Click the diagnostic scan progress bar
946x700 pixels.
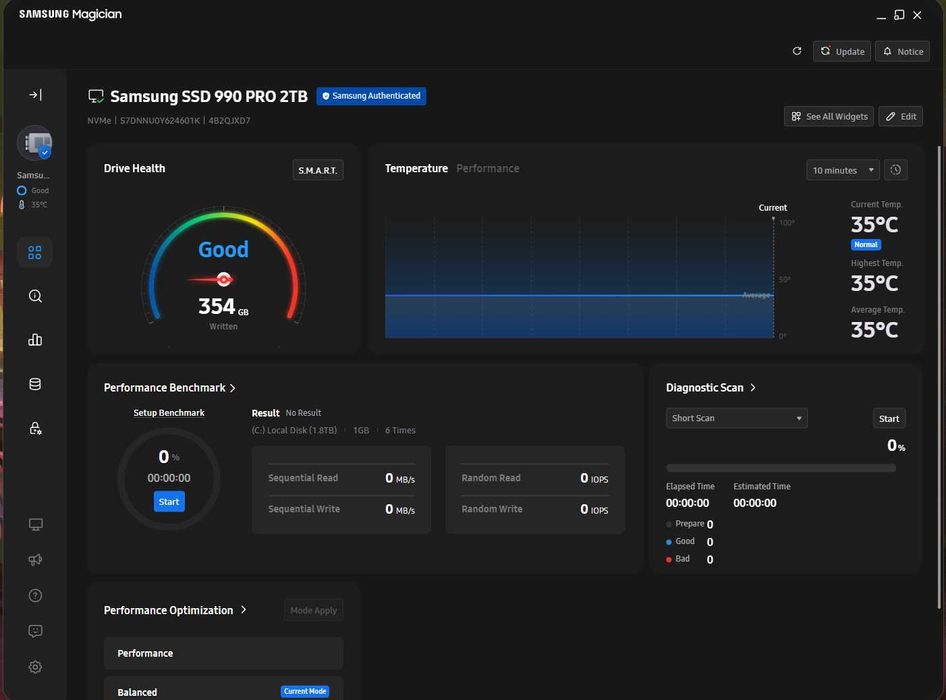pos(781,468)
